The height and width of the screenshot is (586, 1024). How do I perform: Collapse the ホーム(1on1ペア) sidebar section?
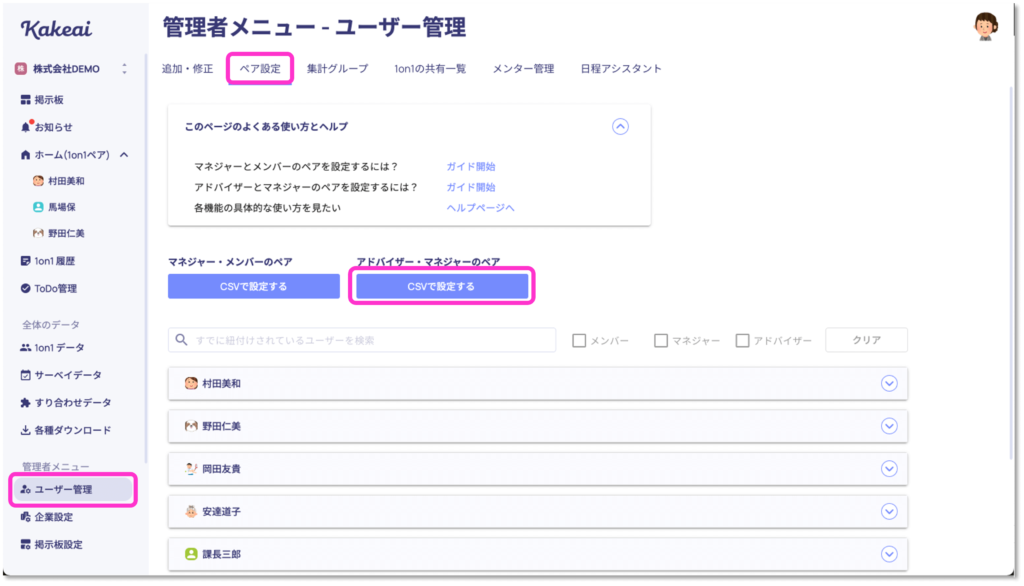tap(124, 155)
